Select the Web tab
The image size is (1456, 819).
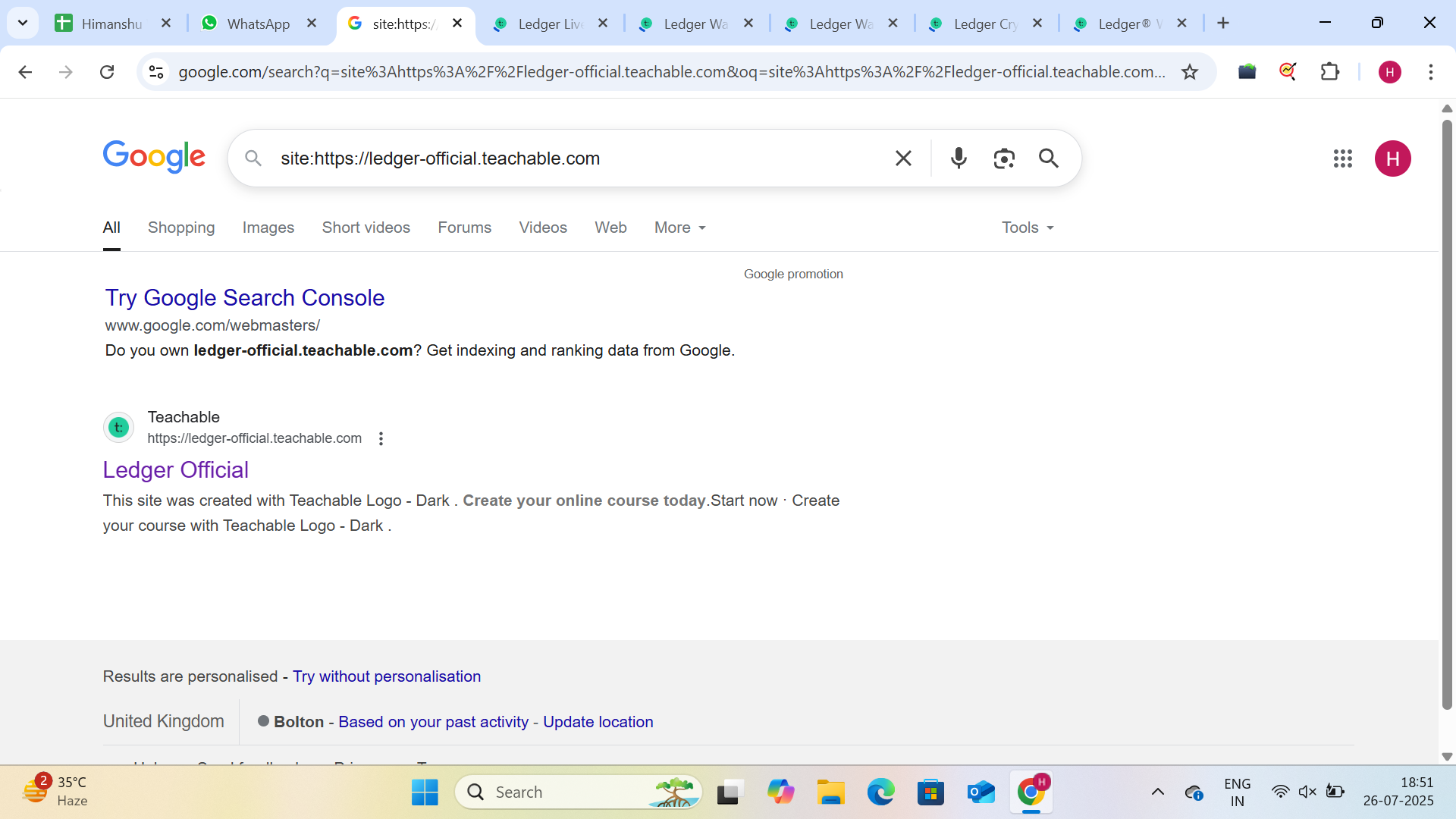coord(610,227)
